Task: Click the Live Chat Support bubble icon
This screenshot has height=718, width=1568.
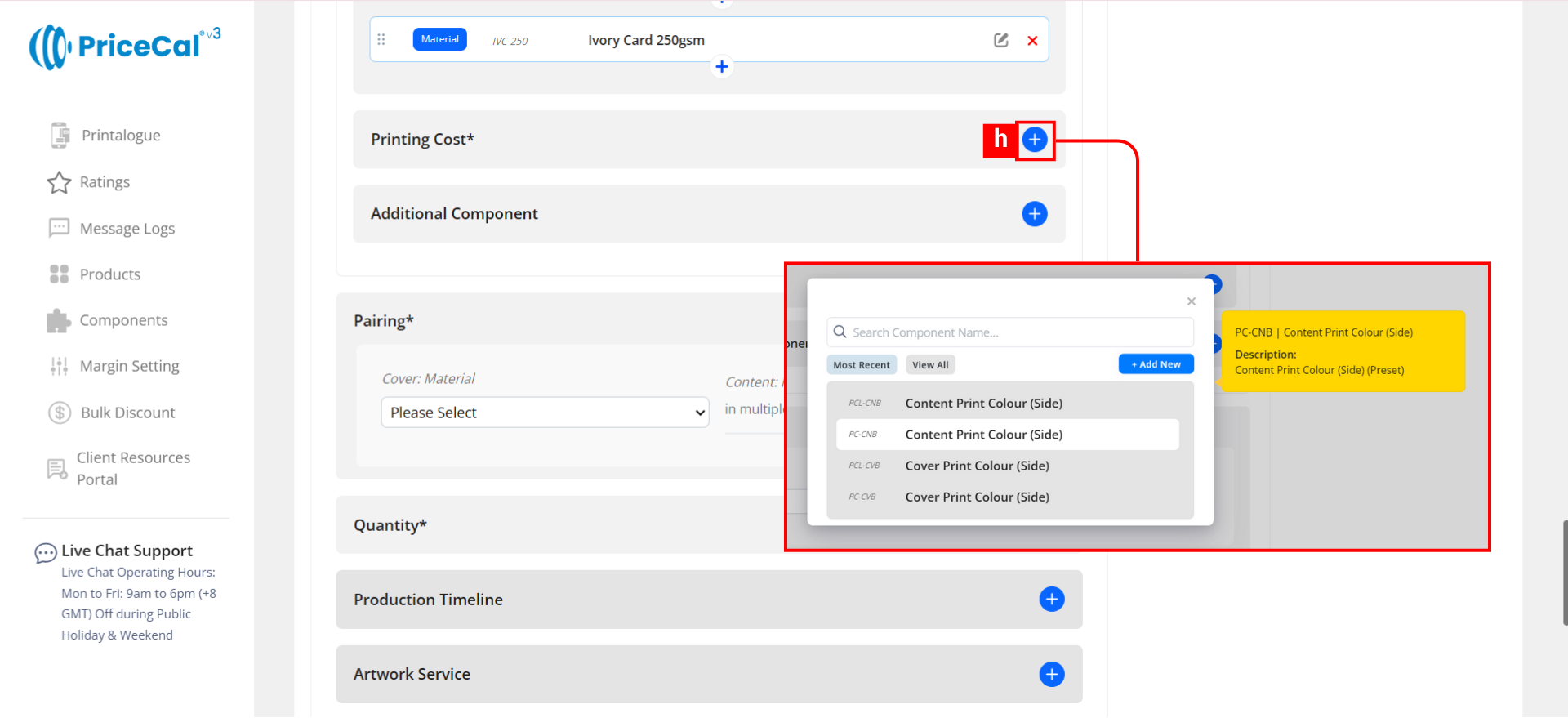Action: coord(45,553)
